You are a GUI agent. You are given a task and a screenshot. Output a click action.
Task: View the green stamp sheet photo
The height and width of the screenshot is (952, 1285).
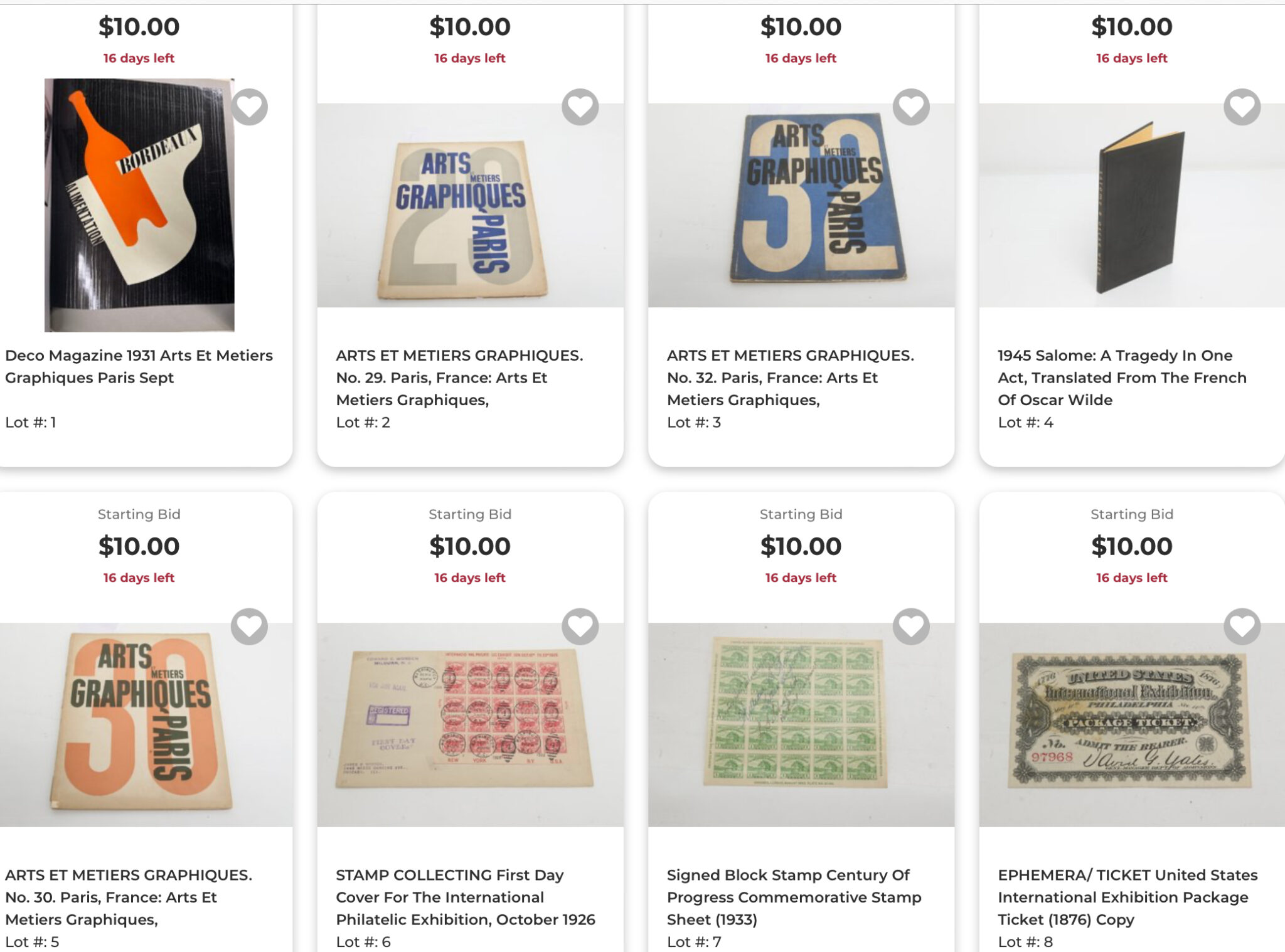tap(801, 724)
